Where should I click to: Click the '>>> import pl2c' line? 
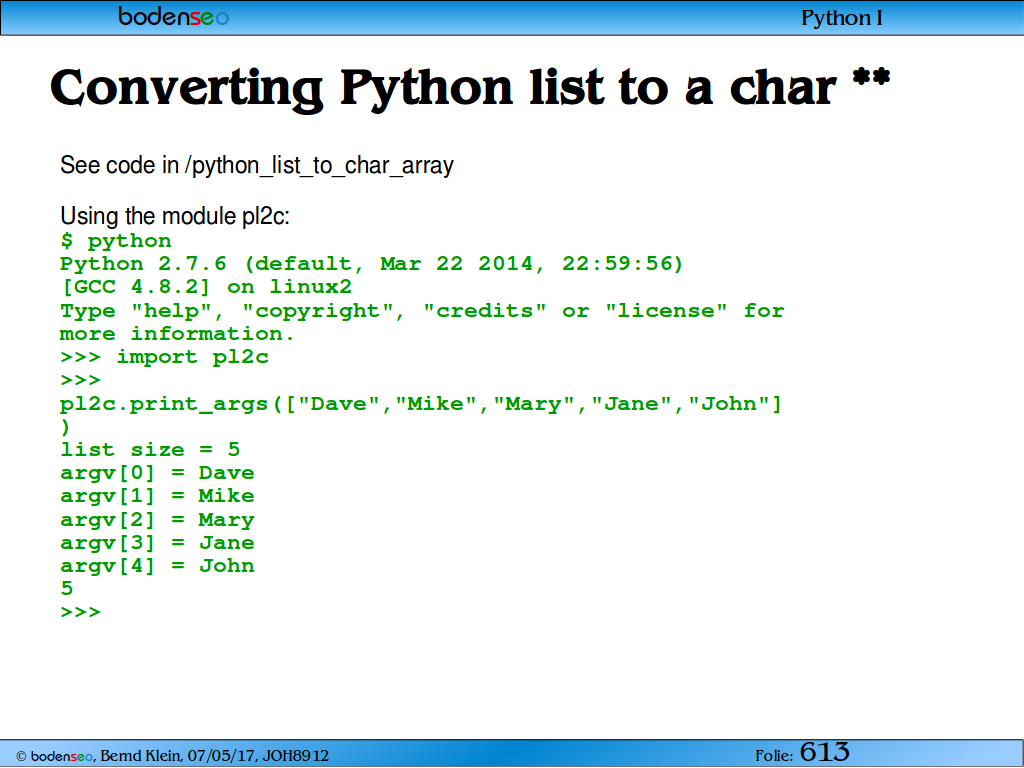(164, 357)
